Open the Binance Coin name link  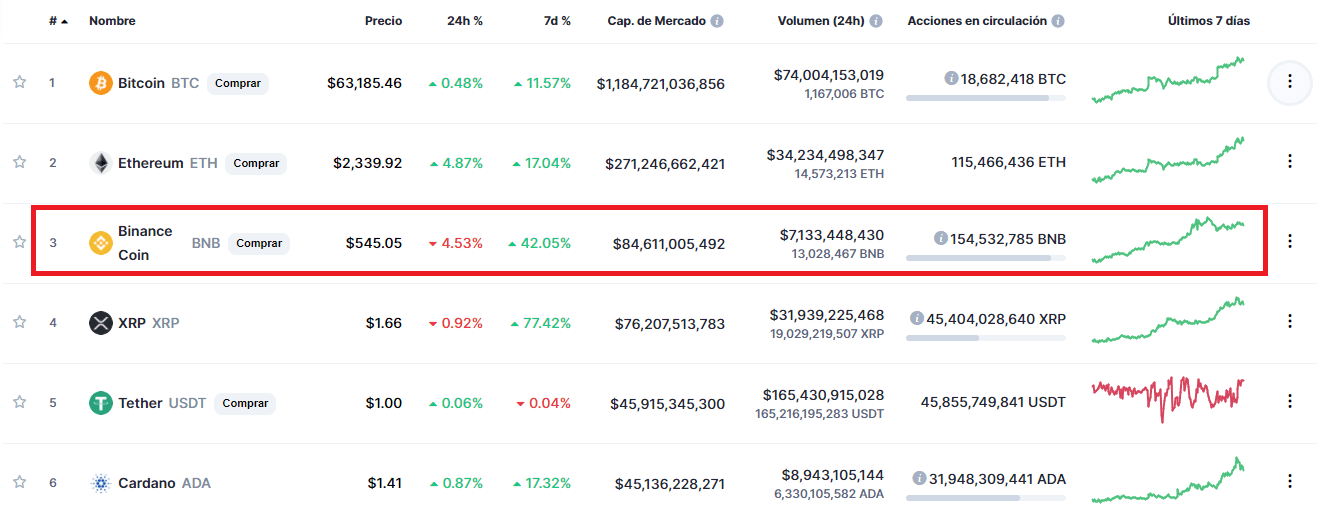[146, 243]
